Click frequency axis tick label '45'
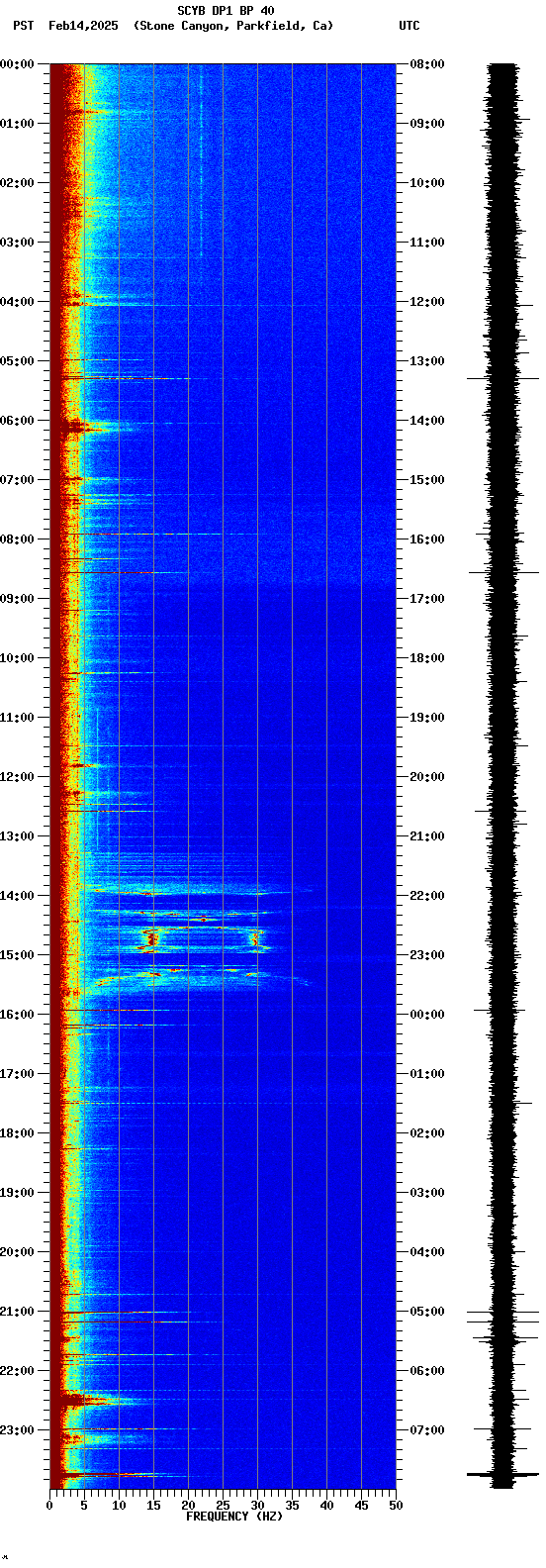This screenshot has width=546, height=1568. coord(361,1506)
